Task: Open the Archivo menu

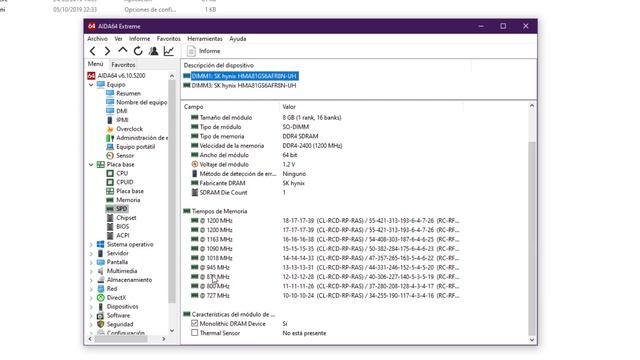Action: click(x=98, y=39)
